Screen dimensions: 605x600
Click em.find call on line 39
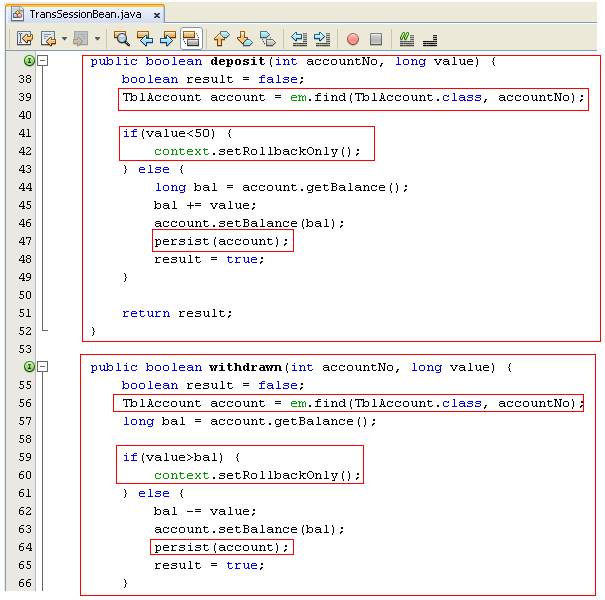pyautogui.click(x=437, y=97)
